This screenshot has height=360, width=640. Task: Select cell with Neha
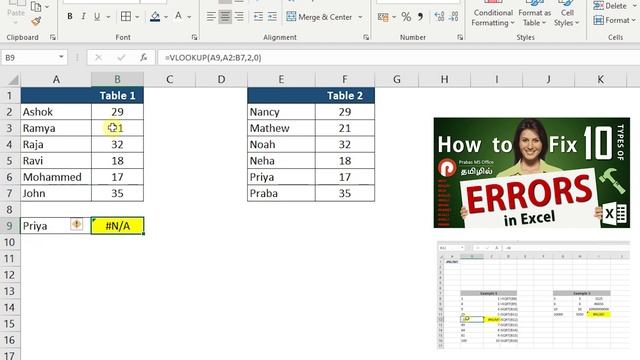click(x=281, y=160)
